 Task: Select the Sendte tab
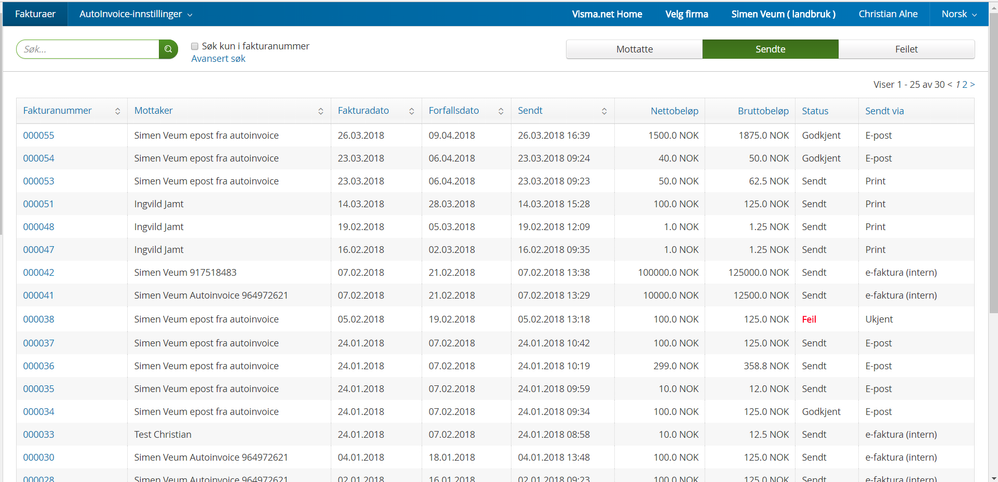pos(770,49)
